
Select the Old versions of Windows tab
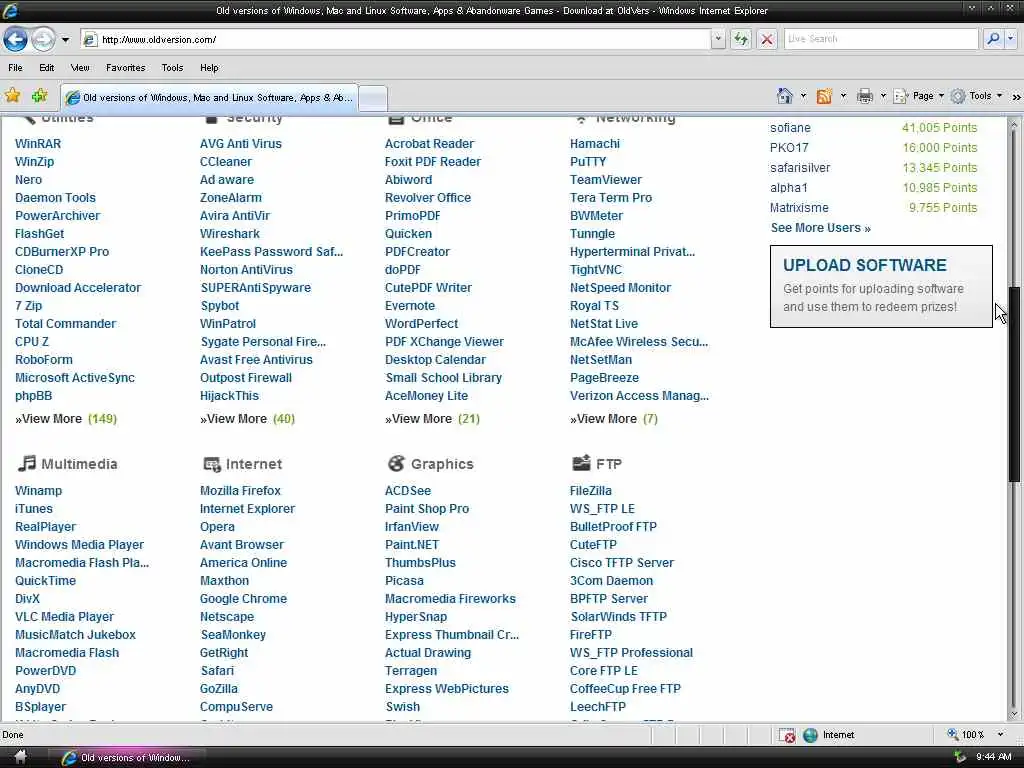pyautogui.click(x=210, y=98)
